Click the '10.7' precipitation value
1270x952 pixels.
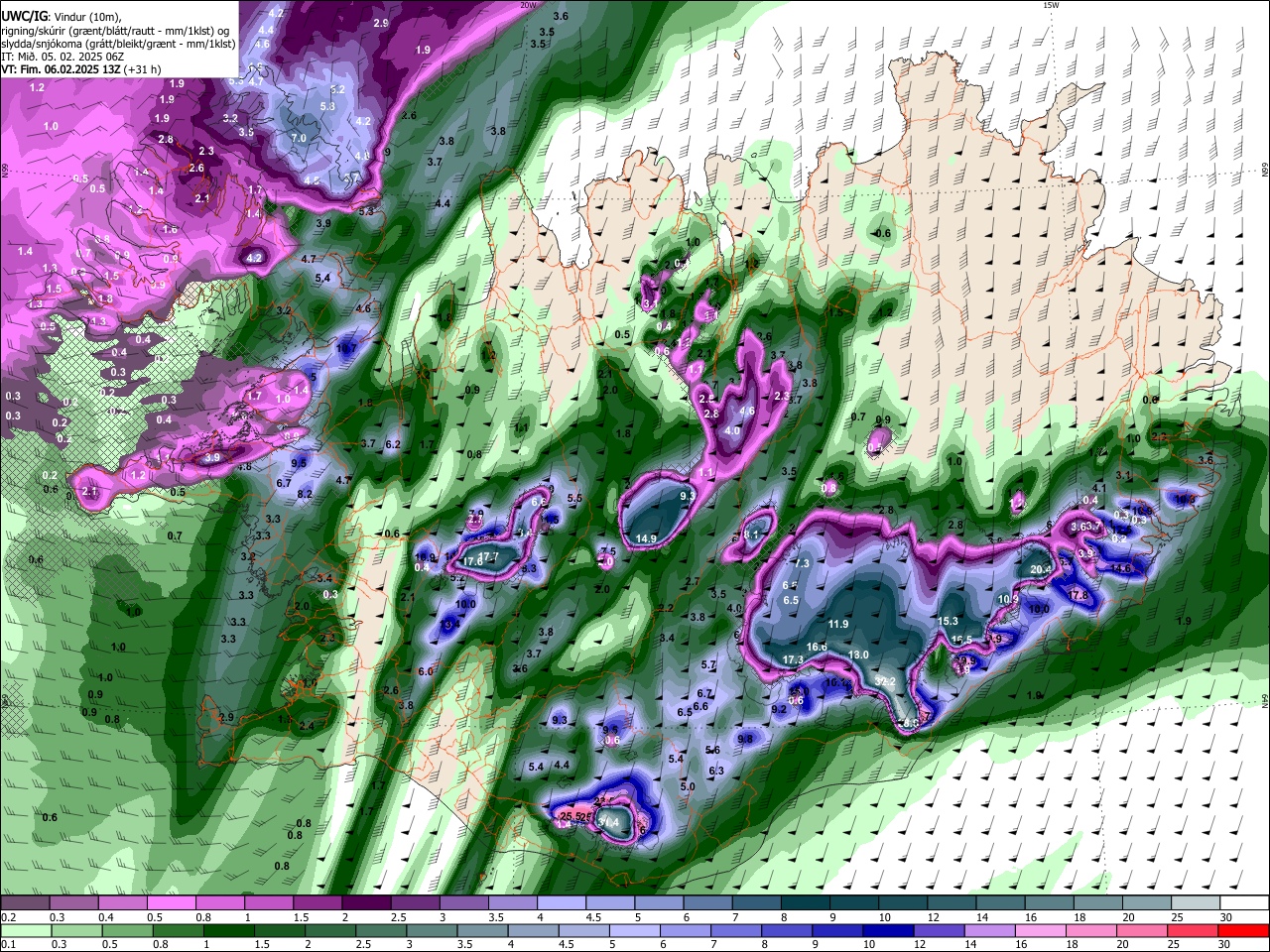click(x=346, y=349)
